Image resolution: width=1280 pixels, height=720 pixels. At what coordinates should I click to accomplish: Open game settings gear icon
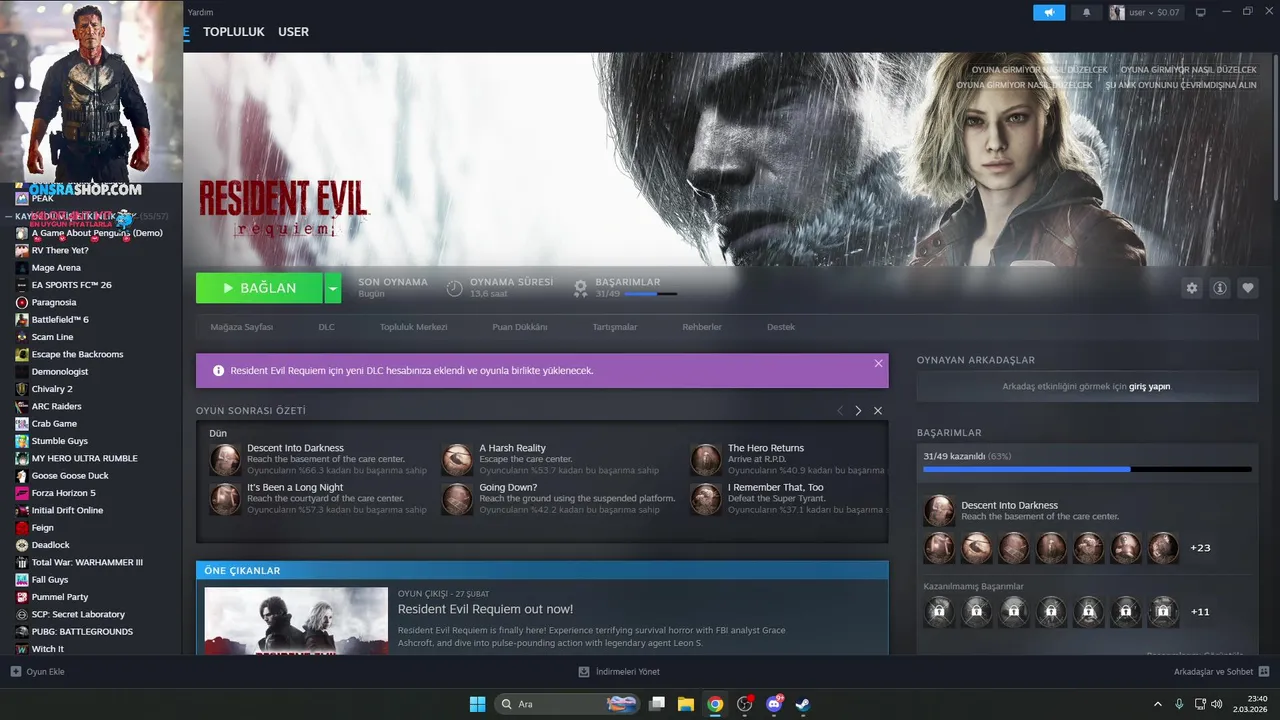1191,288
